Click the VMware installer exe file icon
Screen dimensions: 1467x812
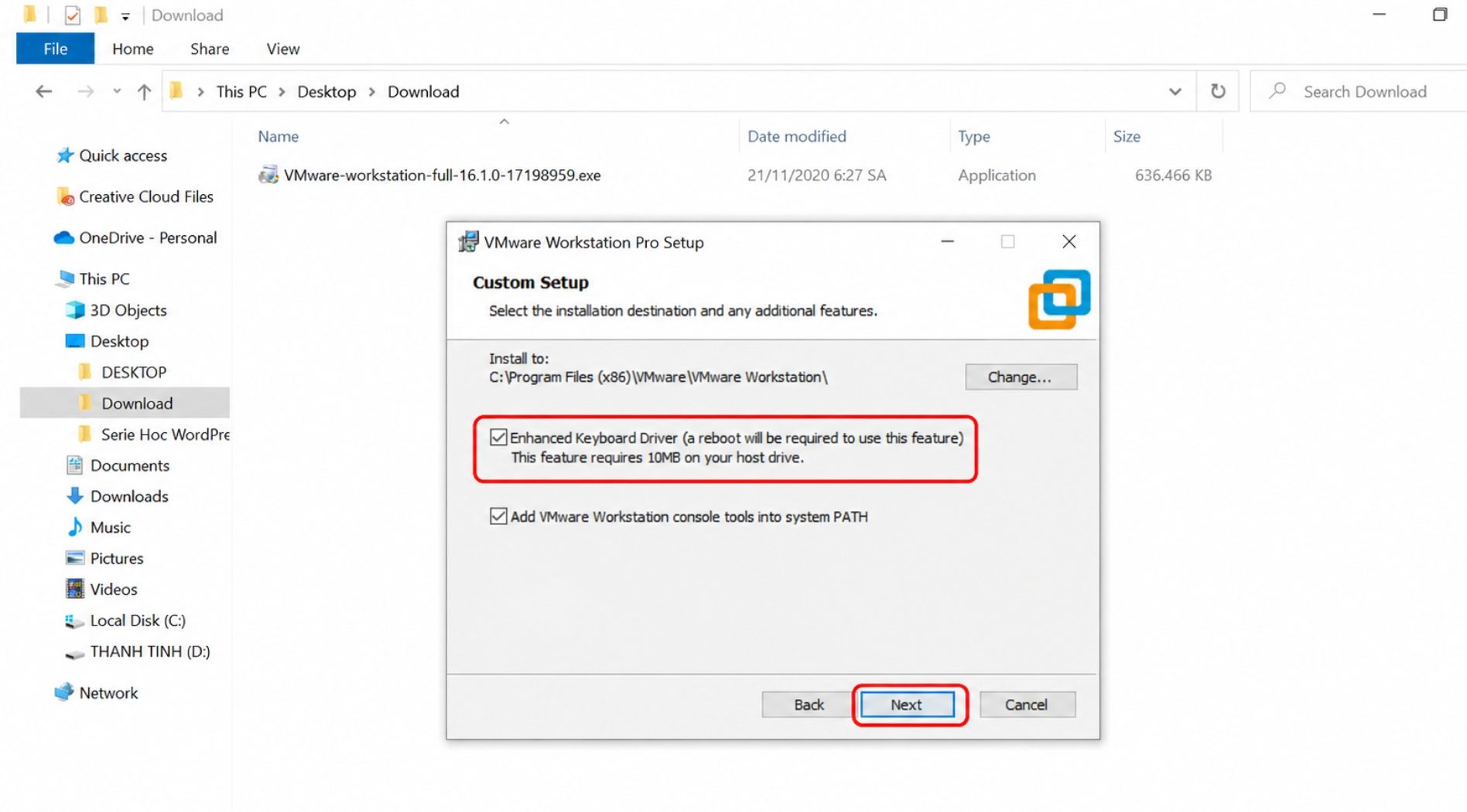[x=268, y=175]
